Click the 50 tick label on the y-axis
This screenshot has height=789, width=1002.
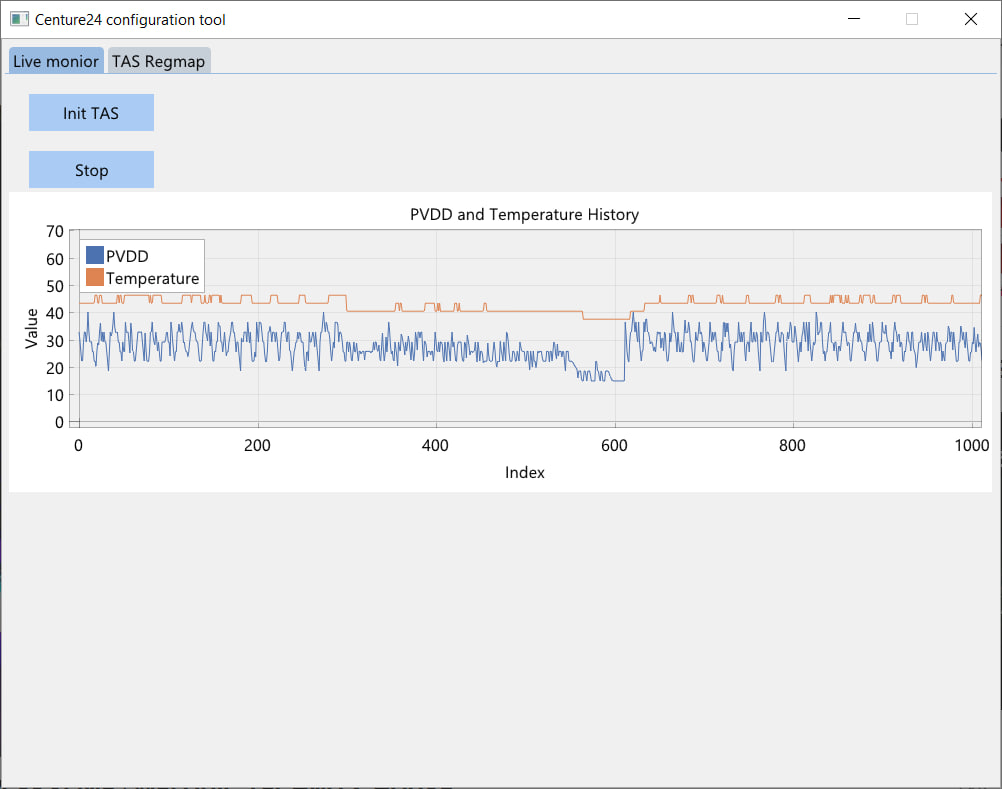pos(55,286)
